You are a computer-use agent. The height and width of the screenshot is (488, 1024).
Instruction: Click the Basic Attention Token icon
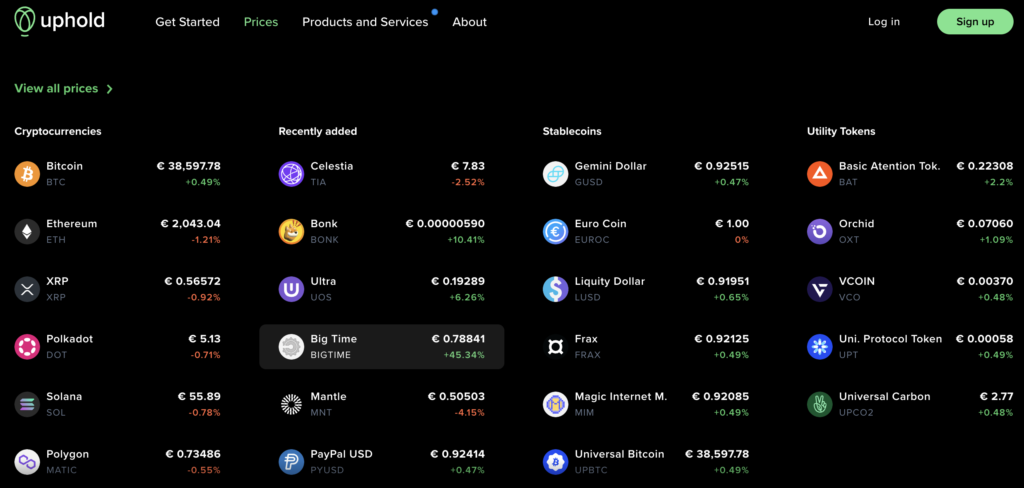tap(820, 174)
